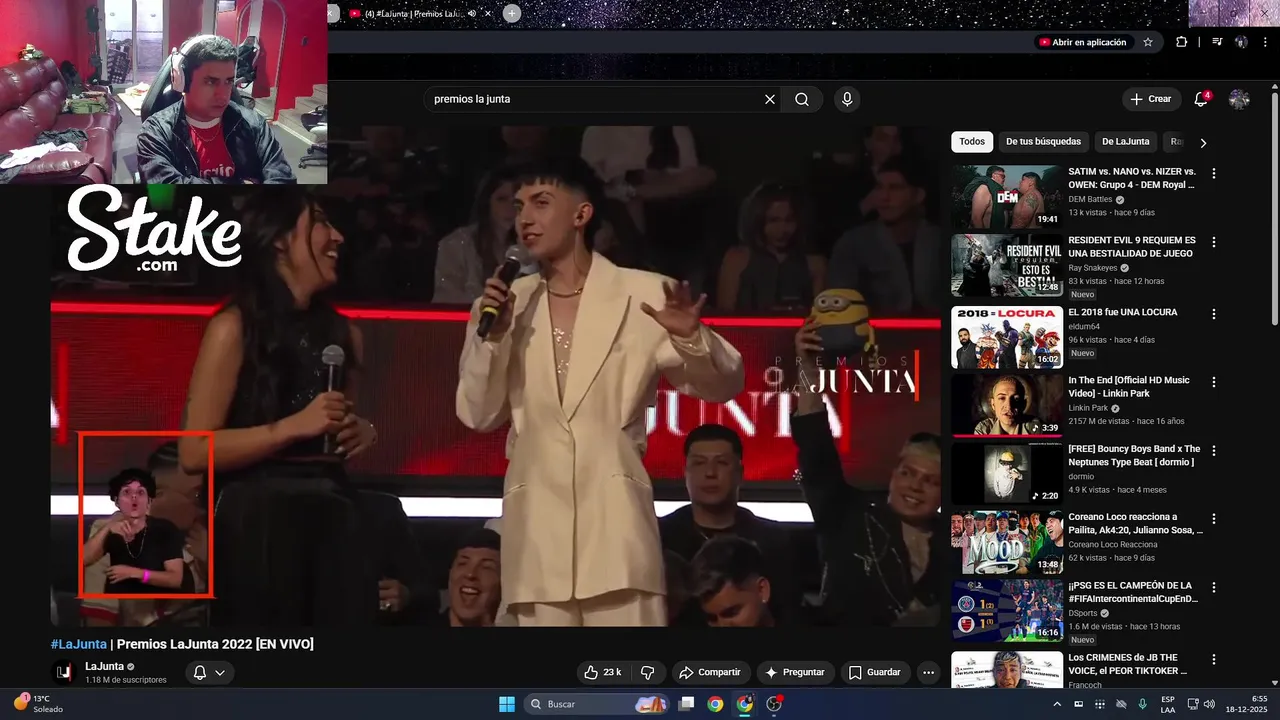Open the YouTube account avatar menu

click(1239, 99)
